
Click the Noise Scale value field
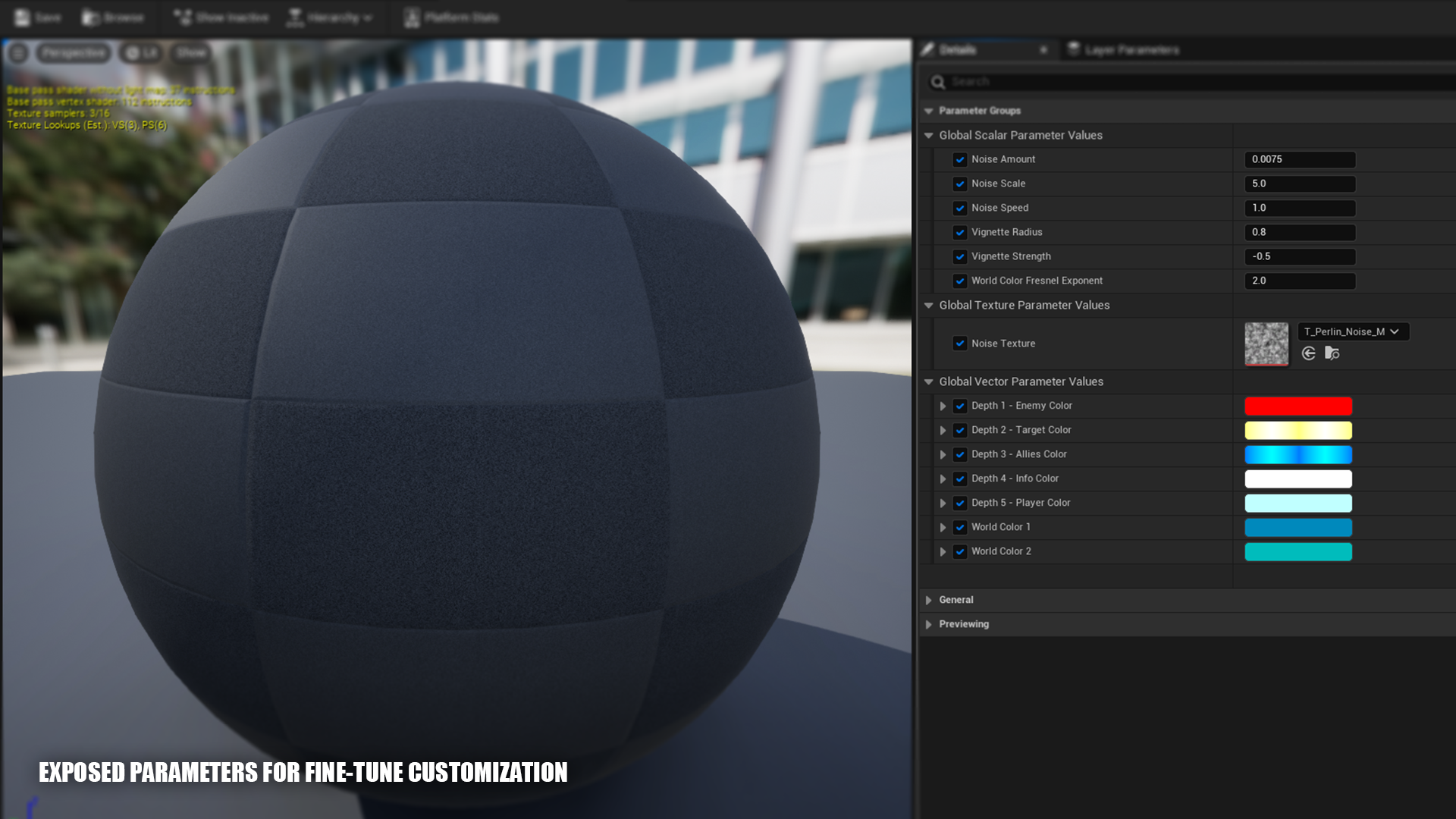(x=1299, y=184)
